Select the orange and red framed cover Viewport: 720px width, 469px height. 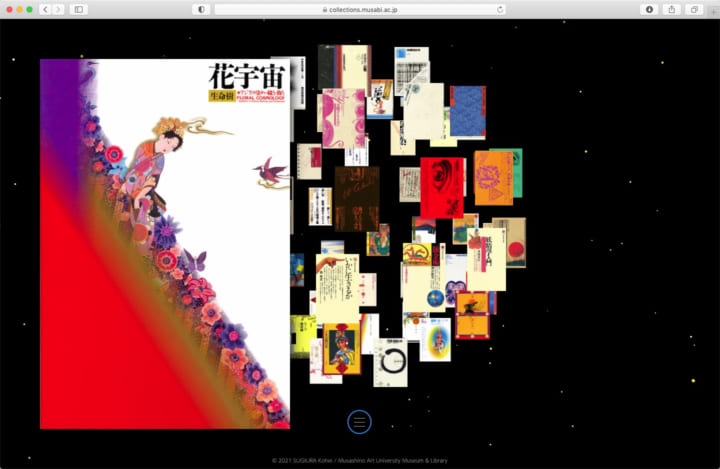pyautogui.click(x=472, y=315)
